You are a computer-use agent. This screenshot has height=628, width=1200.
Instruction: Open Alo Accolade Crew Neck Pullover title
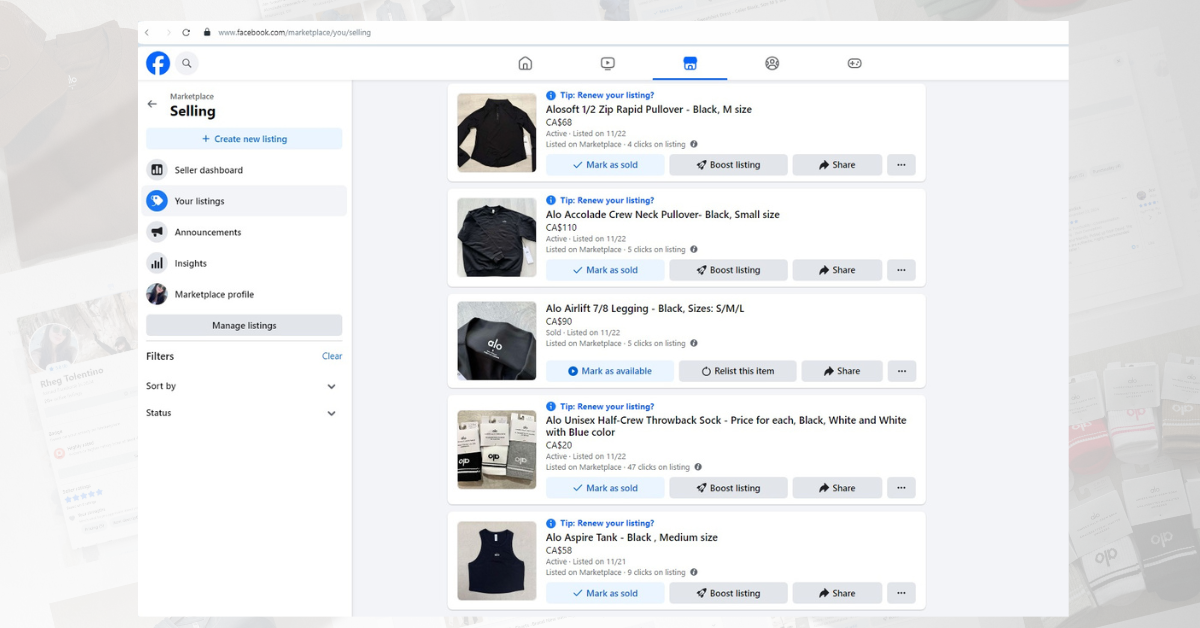coord(662,214)
